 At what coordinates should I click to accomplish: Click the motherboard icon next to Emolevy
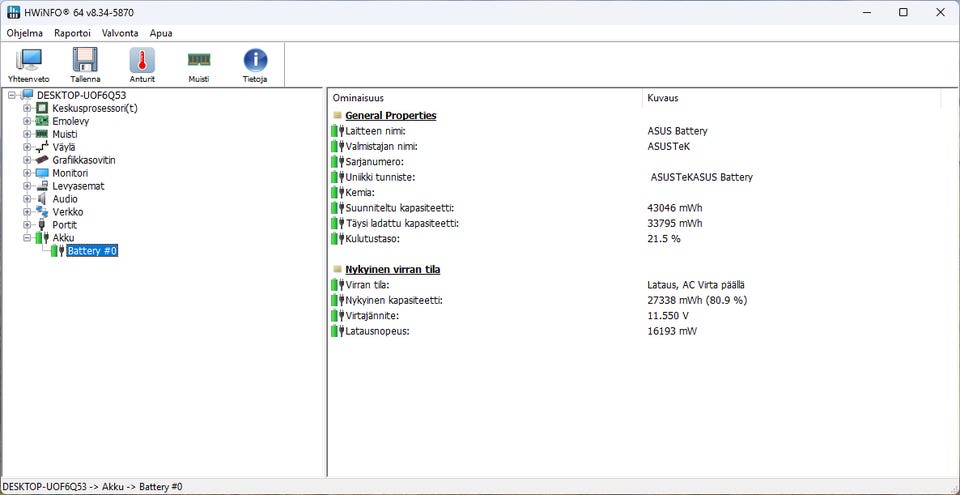tap(42, 121)
